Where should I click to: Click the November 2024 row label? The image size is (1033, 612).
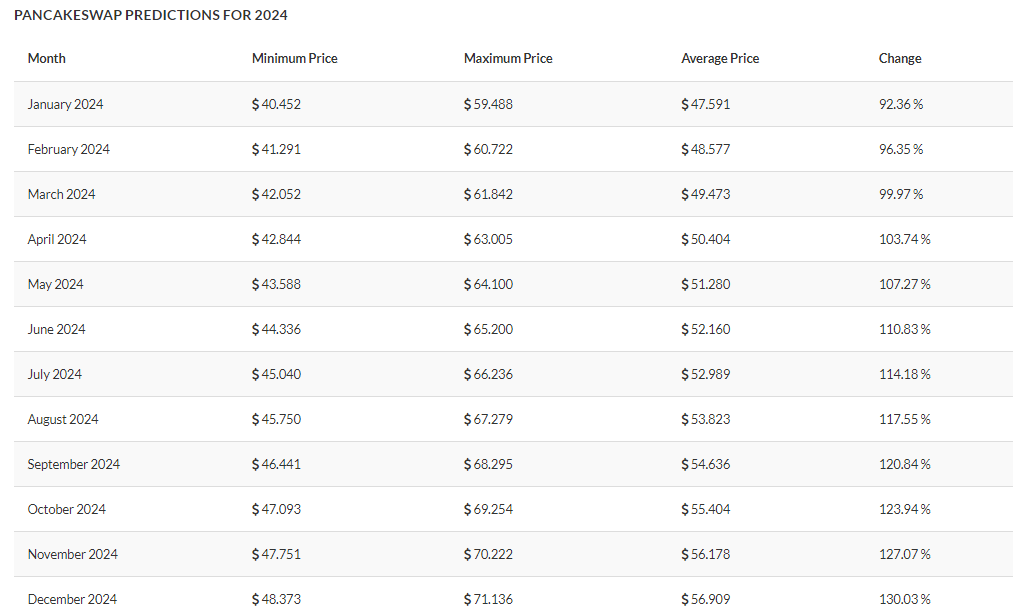[x=71, y=554]
